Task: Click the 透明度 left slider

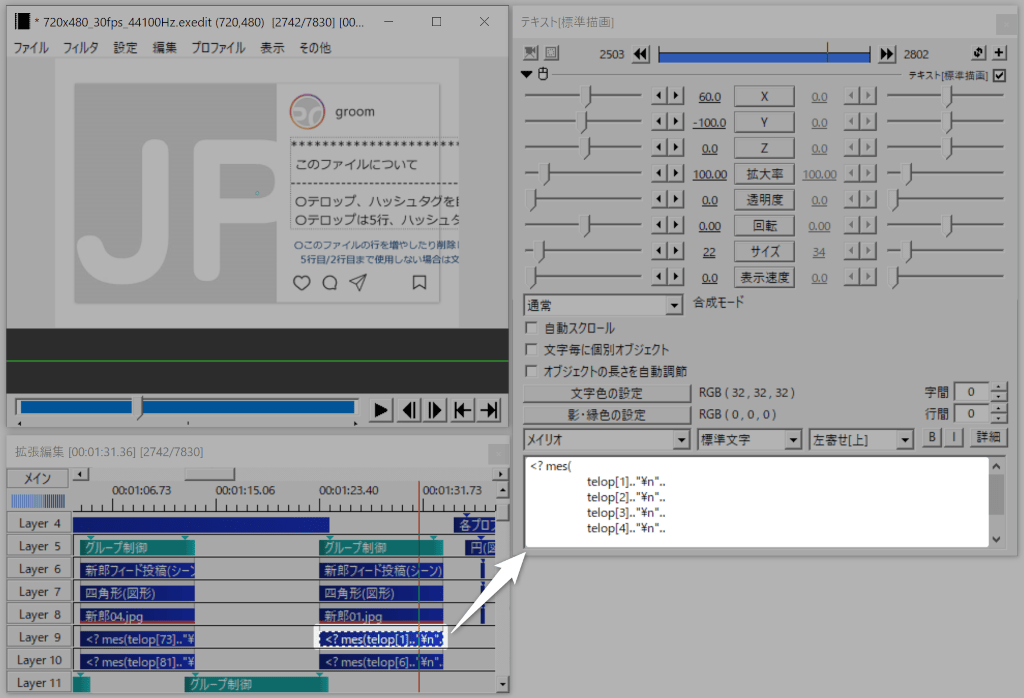Action: point(531,200)
